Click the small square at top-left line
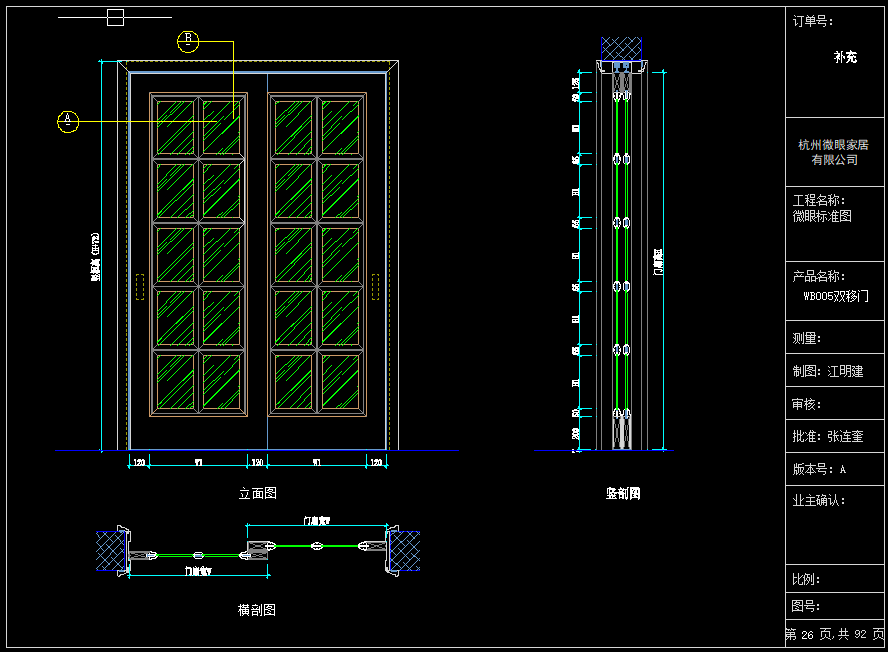The width and height of the screenshot is (888, 652). [115, 17]
